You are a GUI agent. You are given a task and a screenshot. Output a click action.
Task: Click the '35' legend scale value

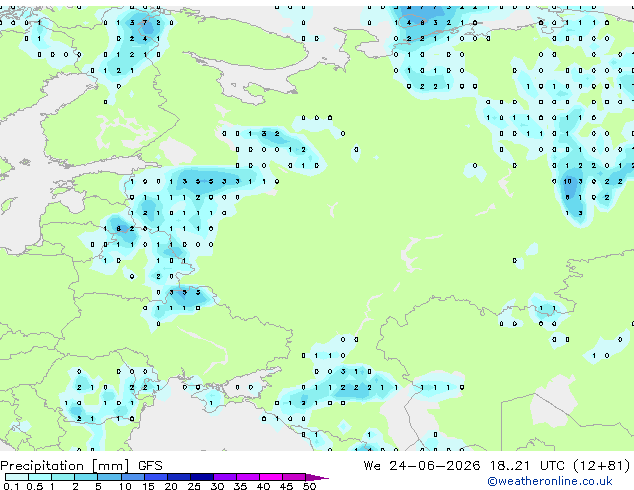[x=240, y=486]
